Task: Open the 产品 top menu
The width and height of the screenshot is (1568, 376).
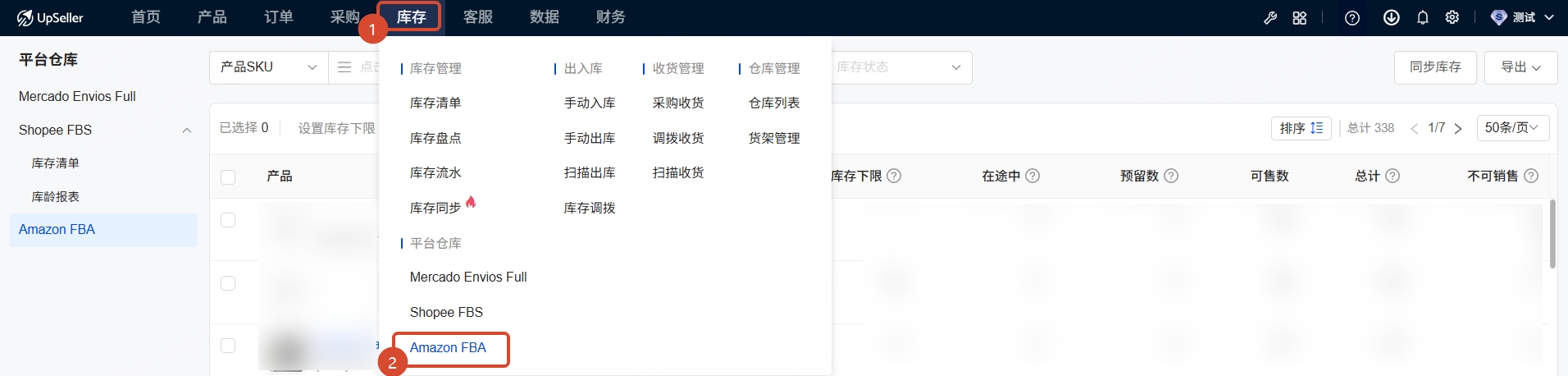Action: pos(212,17)
